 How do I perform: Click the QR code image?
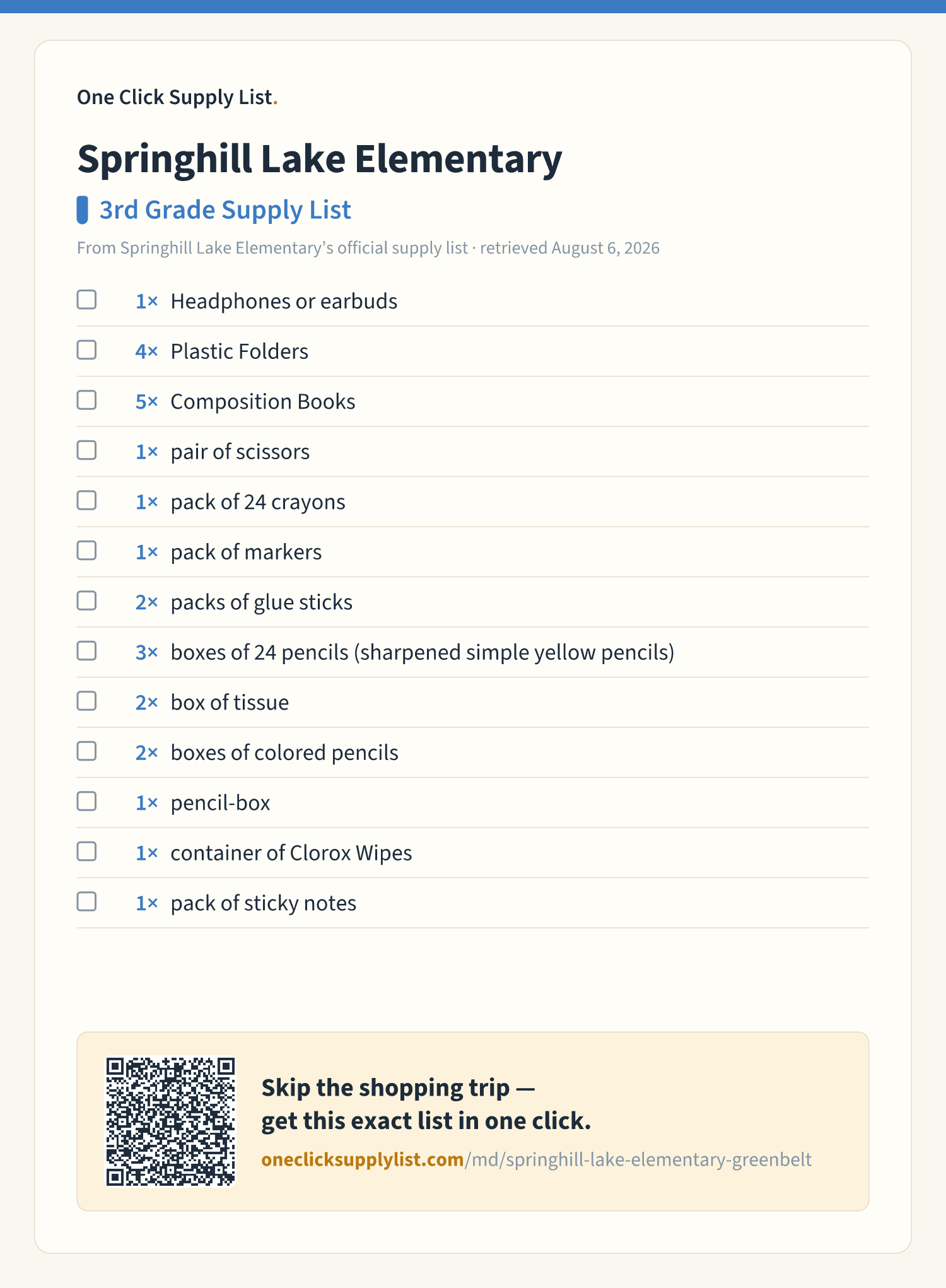pos(170,1121)
